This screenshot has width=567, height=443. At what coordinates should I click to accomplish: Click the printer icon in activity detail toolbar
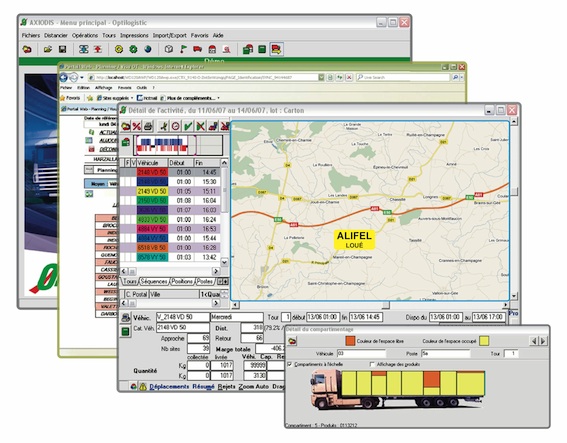coord(148,126)
